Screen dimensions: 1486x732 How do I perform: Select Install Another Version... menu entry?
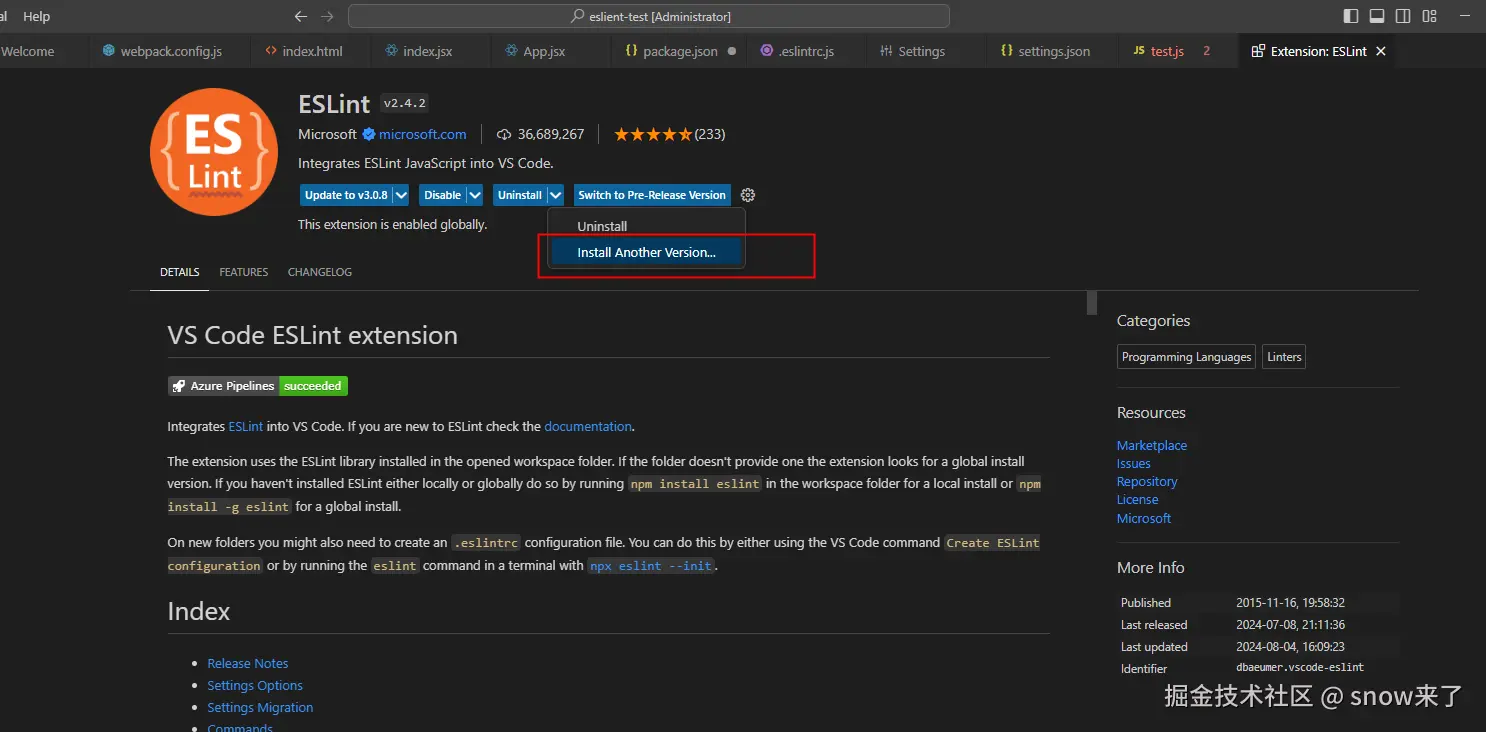(x=646, y=253)
